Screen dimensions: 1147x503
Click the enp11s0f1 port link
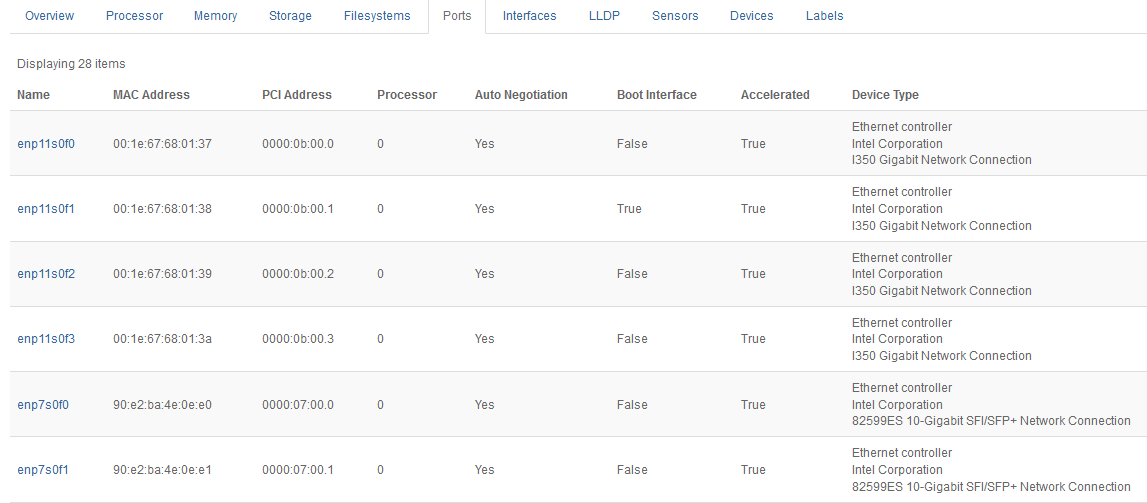[x=46, y=209]
